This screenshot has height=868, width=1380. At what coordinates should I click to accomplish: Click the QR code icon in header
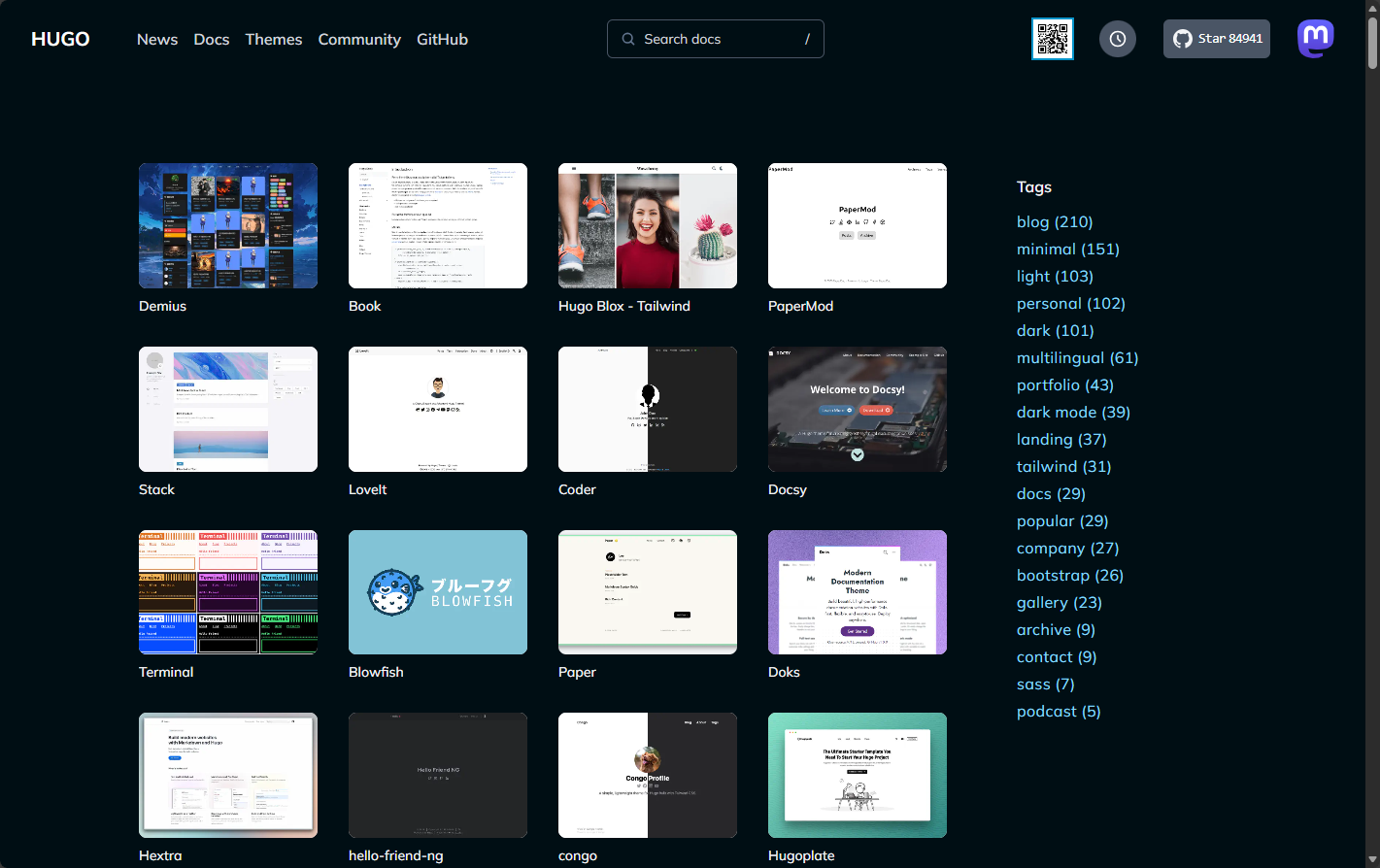(1052, 39)
